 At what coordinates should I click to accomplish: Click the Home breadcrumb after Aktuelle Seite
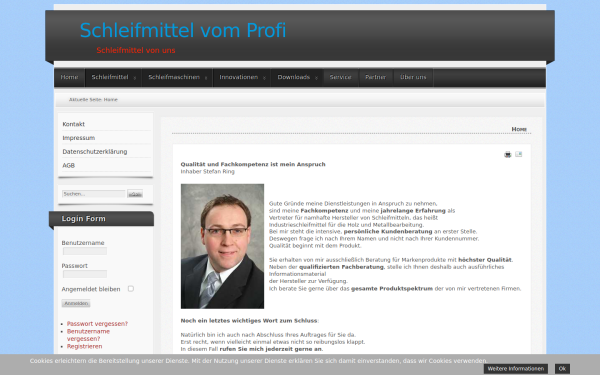point(111,99)
